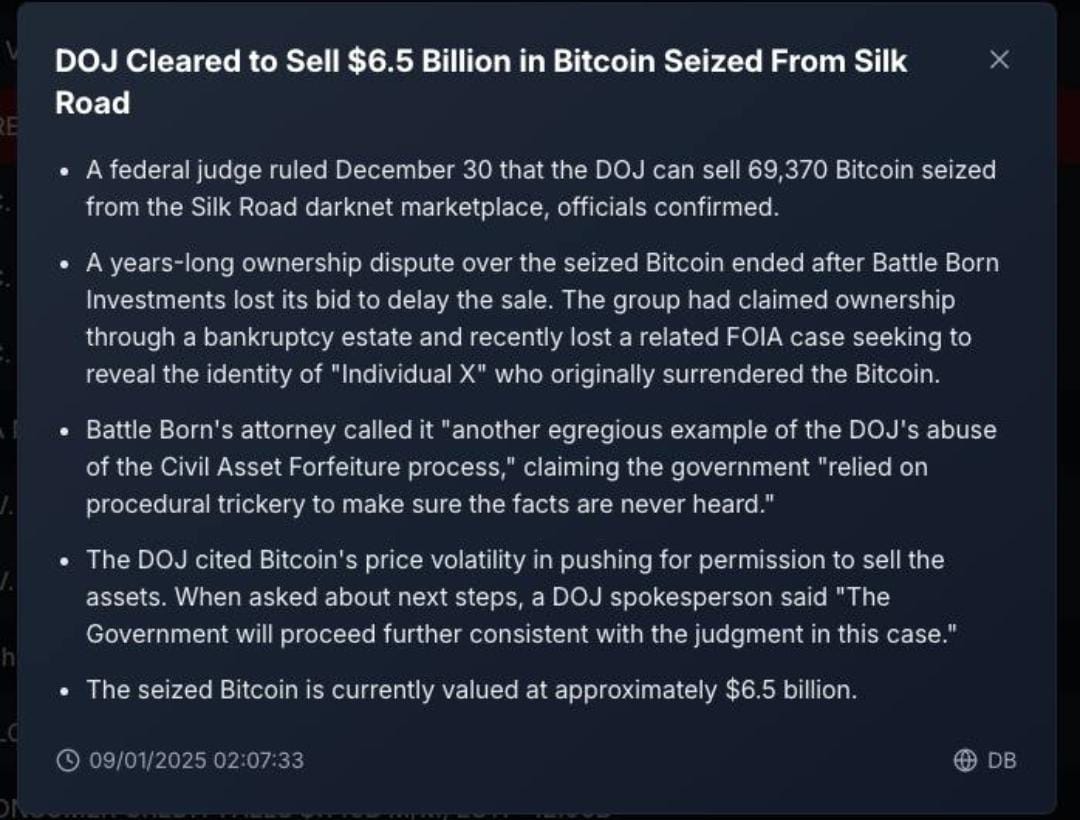1080x820 pixels.
Task: Click the clock icon beside the timestamp
Action: (x=67, y=761)
